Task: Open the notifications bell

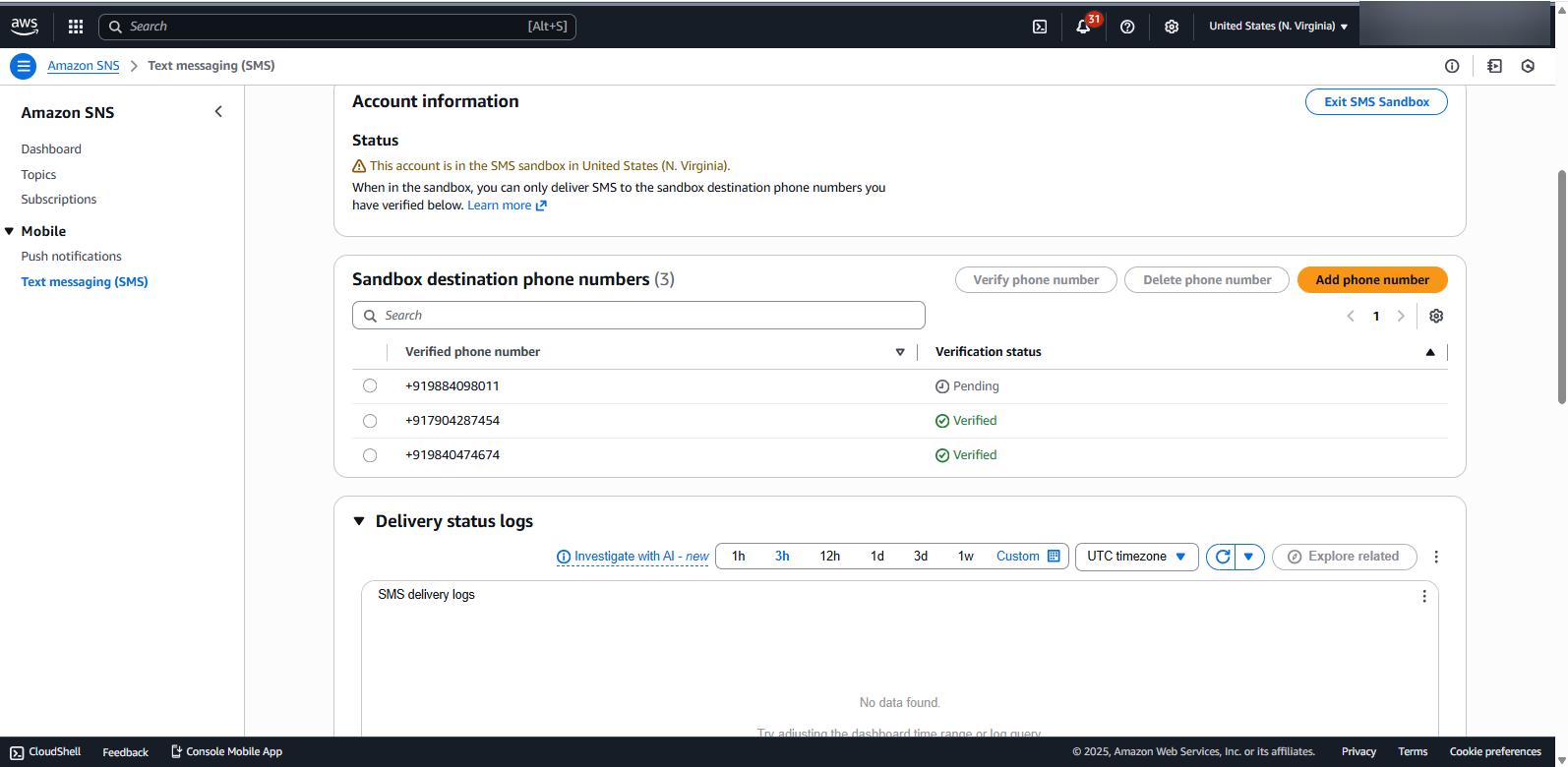Action: pos(1083,27)
